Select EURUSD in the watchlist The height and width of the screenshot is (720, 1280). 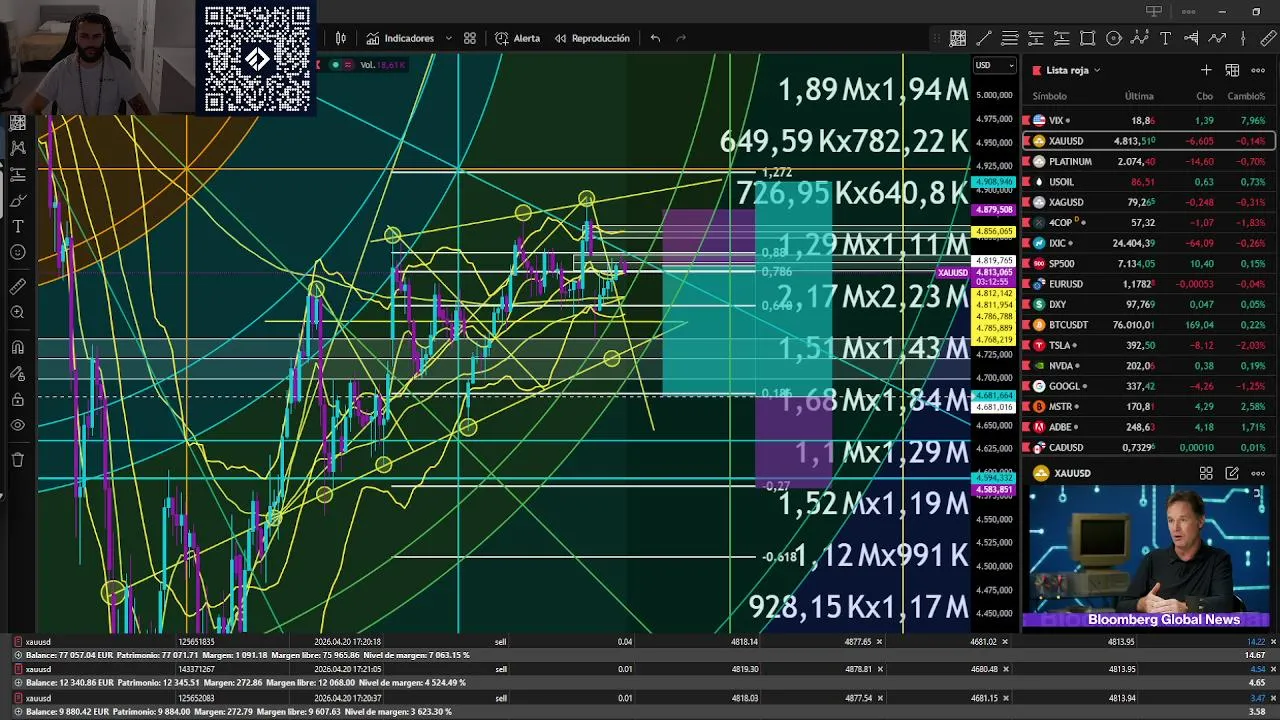point(1148,284)
